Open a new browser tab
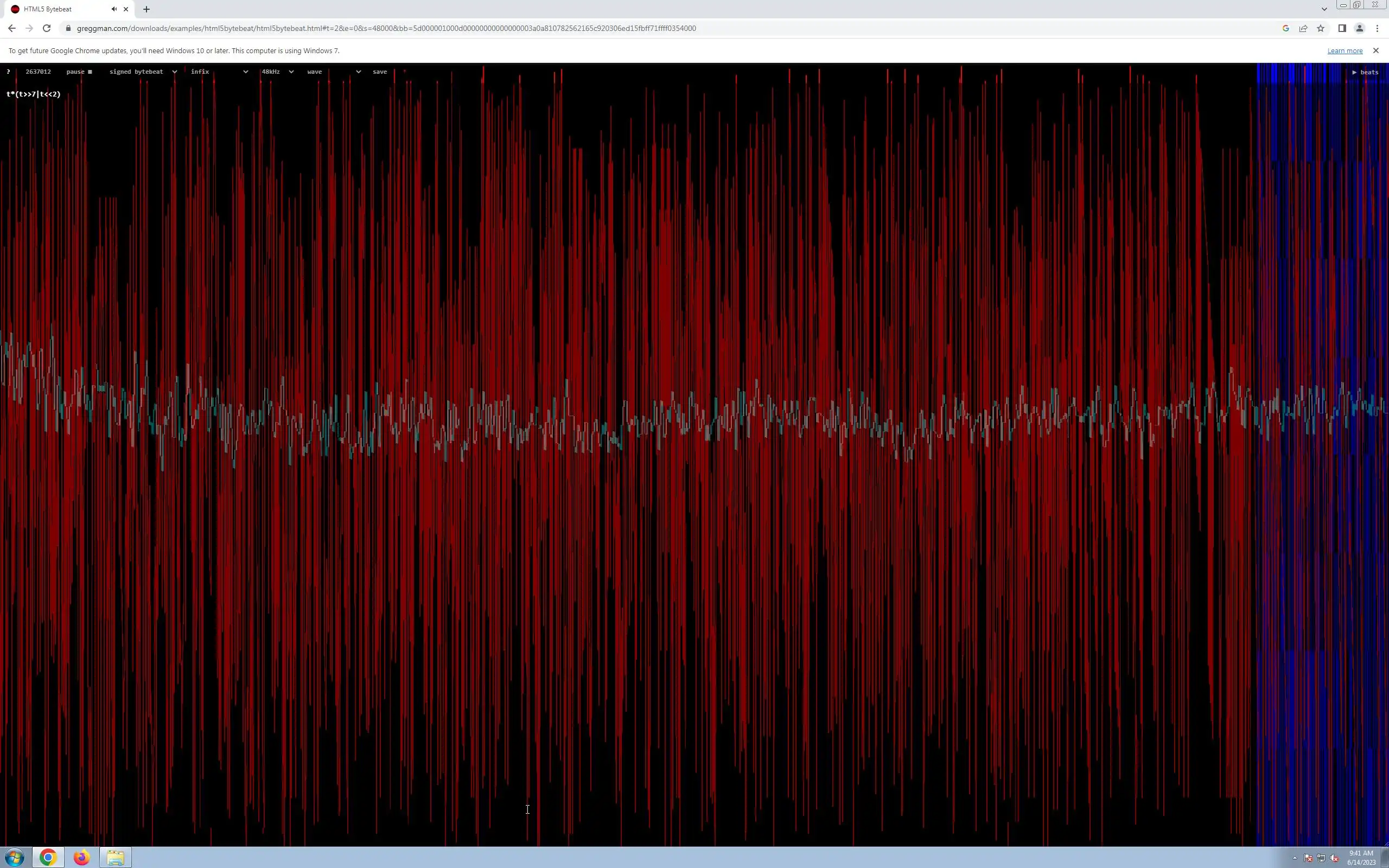Screen dimensions: 1389x868 pos(146,9)
